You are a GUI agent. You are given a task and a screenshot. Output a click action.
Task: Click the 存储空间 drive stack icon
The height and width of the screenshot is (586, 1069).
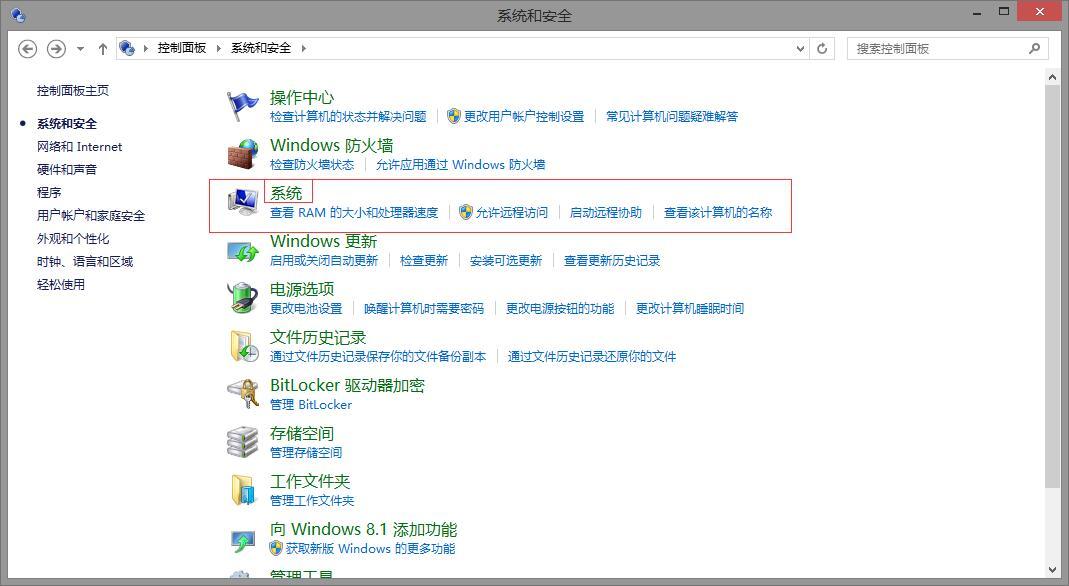pos(243,440)
